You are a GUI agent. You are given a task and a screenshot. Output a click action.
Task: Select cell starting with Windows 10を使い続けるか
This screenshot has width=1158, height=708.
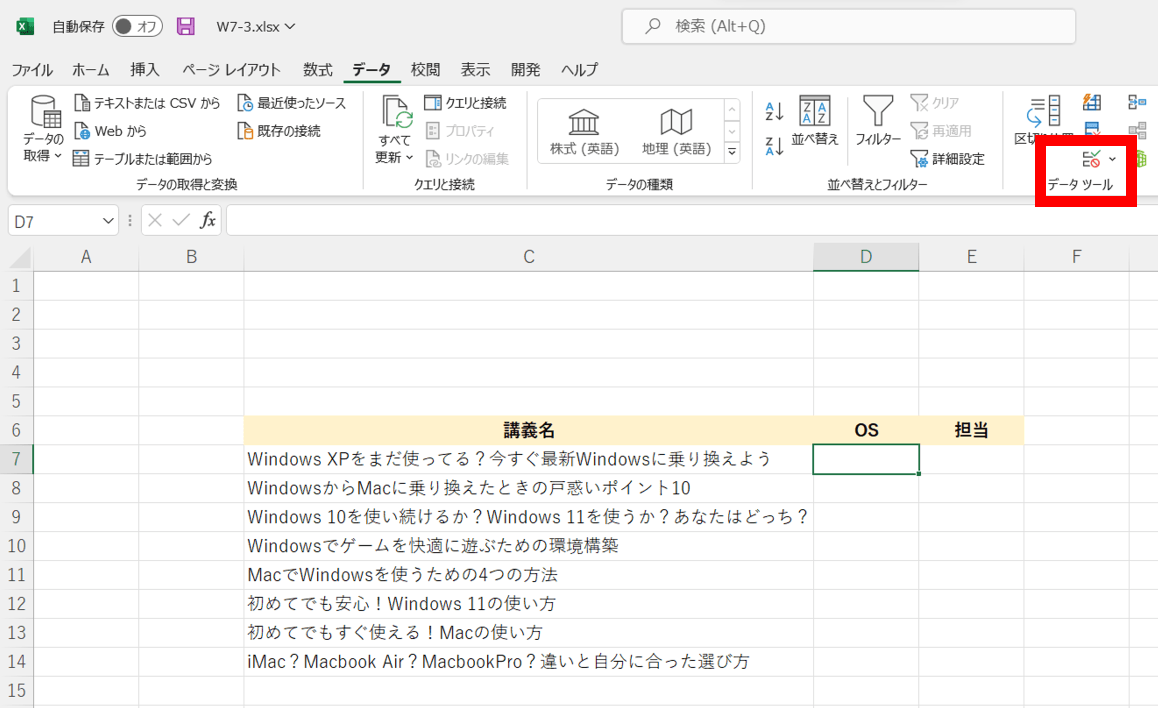click(529, 517)
